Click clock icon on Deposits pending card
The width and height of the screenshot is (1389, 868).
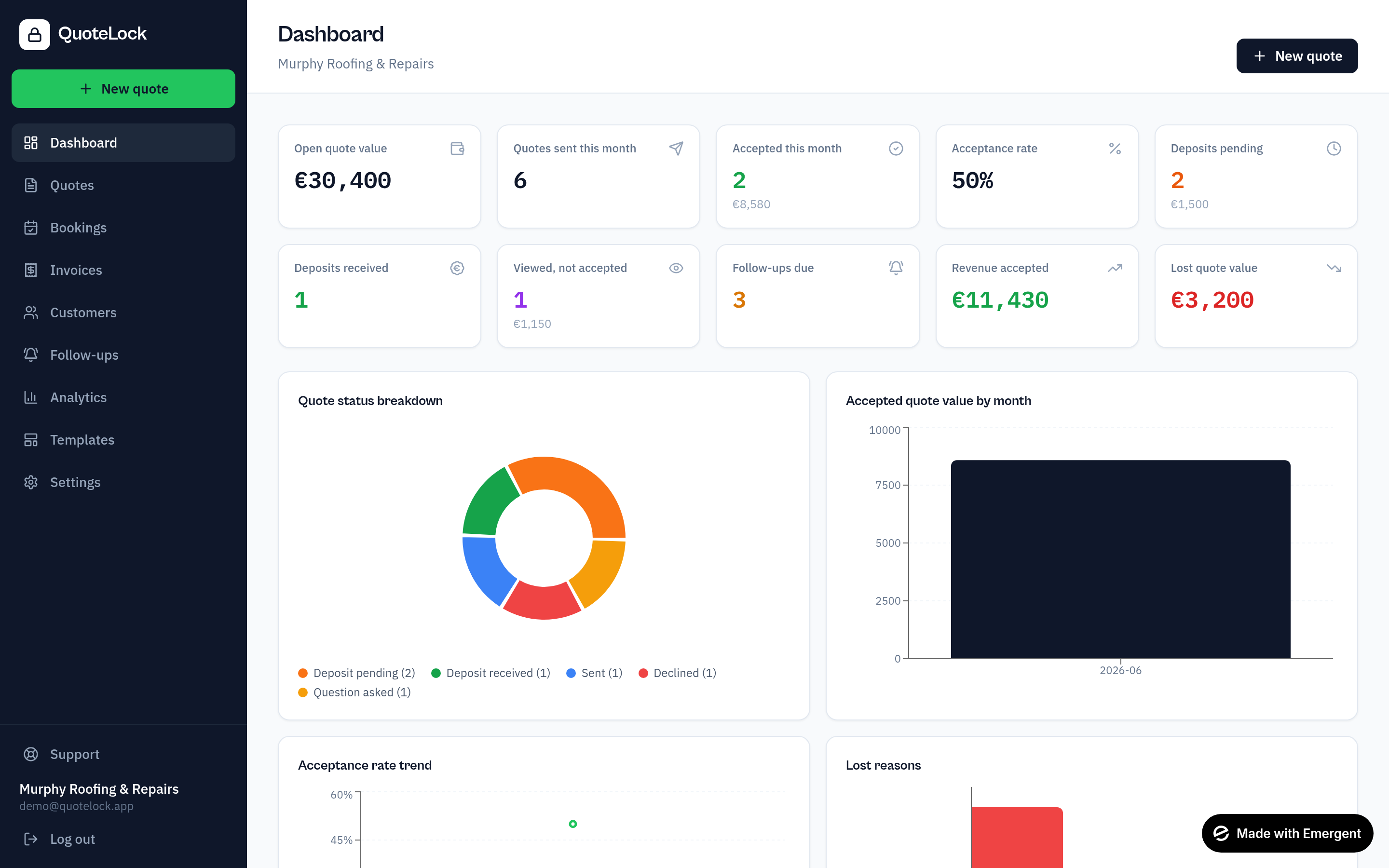click(x=1334, y=149)
